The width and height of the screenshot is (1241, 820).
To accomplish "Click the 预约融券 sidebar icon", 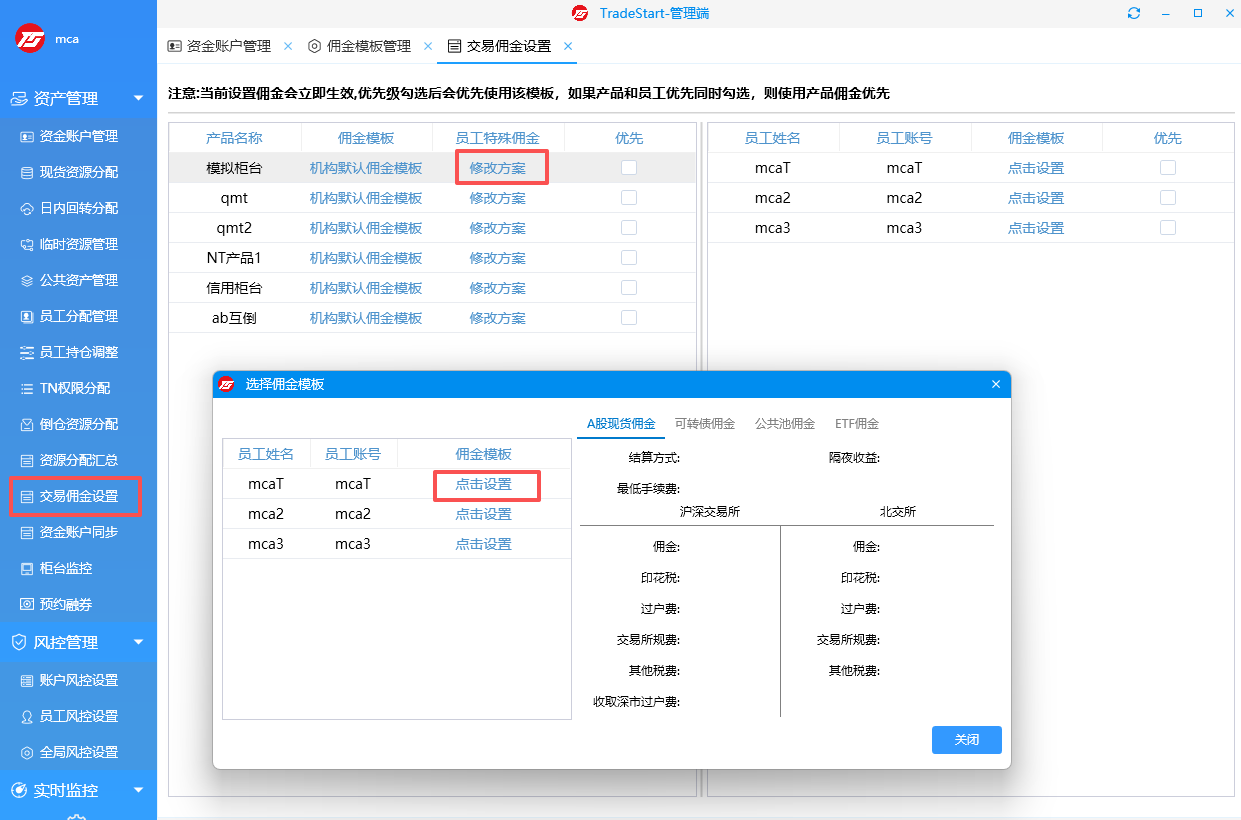I will coord(27,604).
